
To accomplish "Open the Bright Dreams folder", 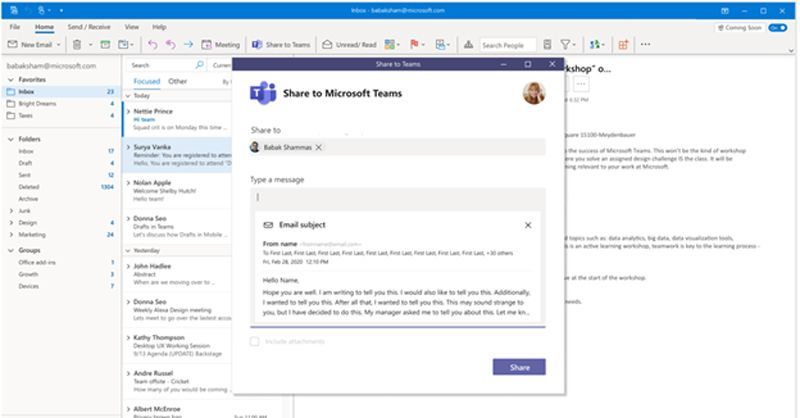I will [x=61, y=104].
